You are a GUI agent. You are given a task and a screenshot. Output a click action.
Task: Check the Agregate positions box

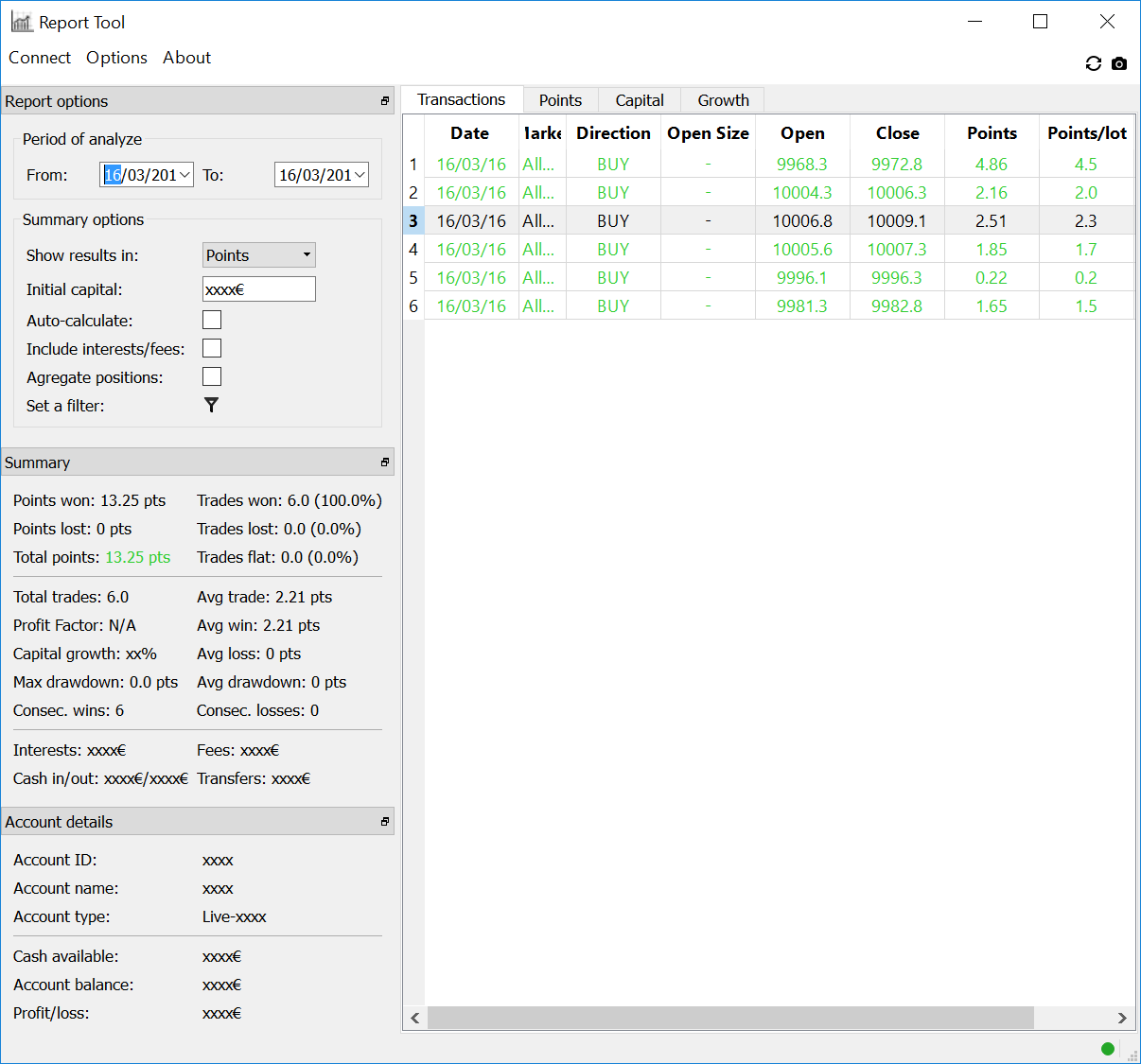pyautogui.click(x=212, y=377)
